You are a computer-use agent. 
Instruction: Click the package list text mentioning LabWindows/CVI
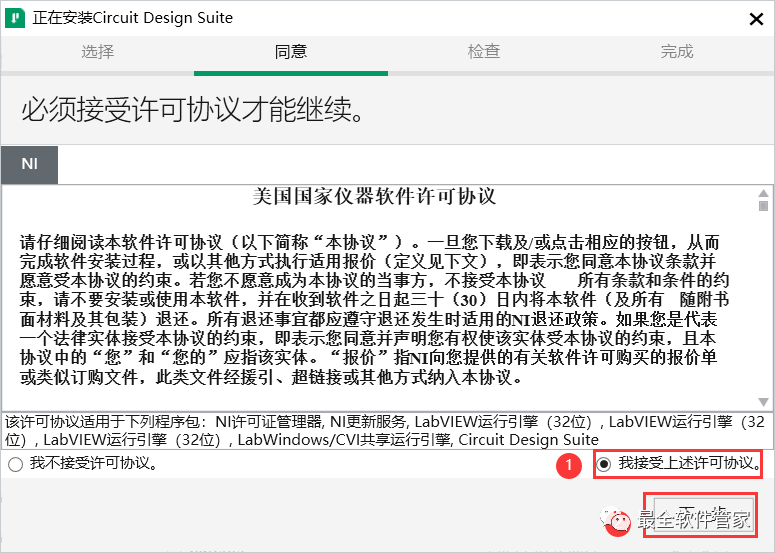[x=384, y=430]
